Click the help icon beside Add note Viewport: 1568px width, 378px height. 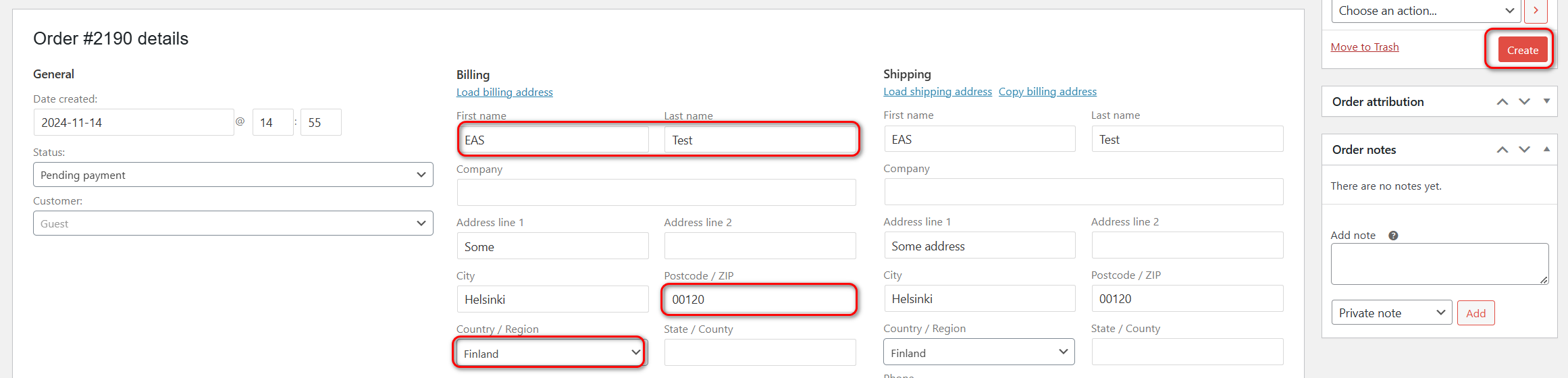click(1393, 236)
